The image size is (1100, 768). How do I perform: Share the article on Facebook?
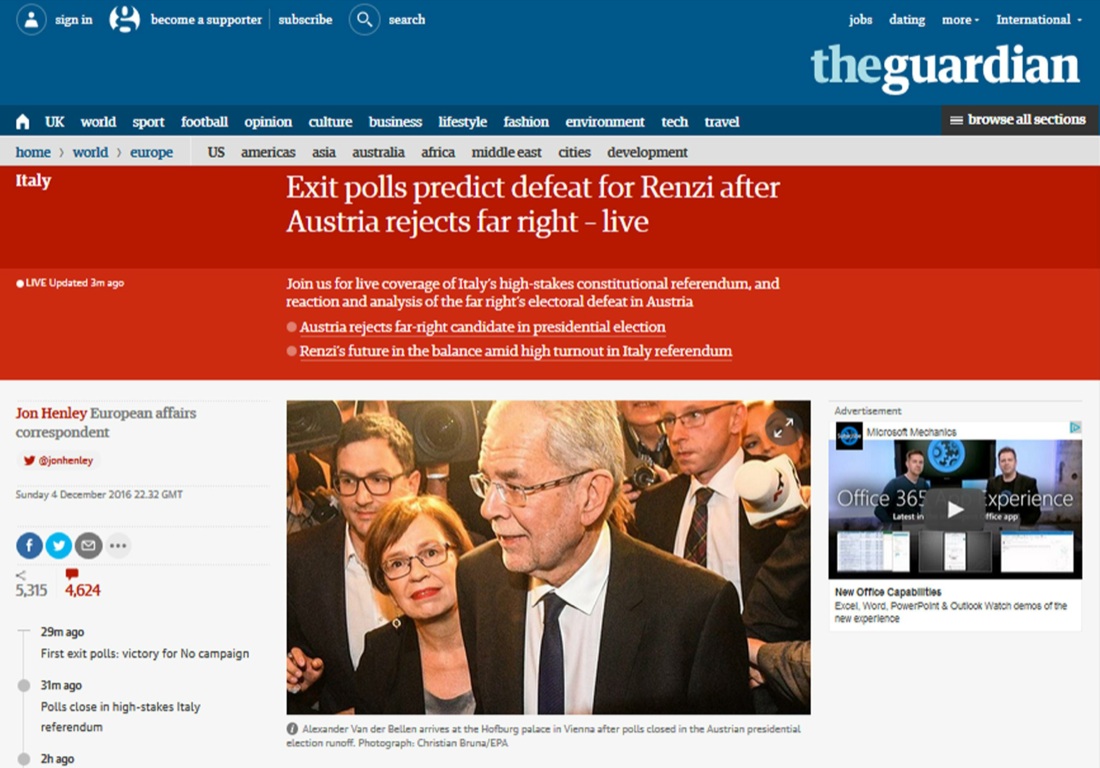29,545
